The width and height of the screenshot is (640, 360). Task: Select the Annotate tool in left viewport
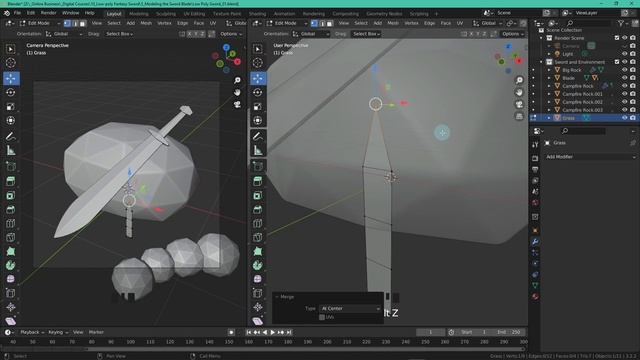[11, 136]
